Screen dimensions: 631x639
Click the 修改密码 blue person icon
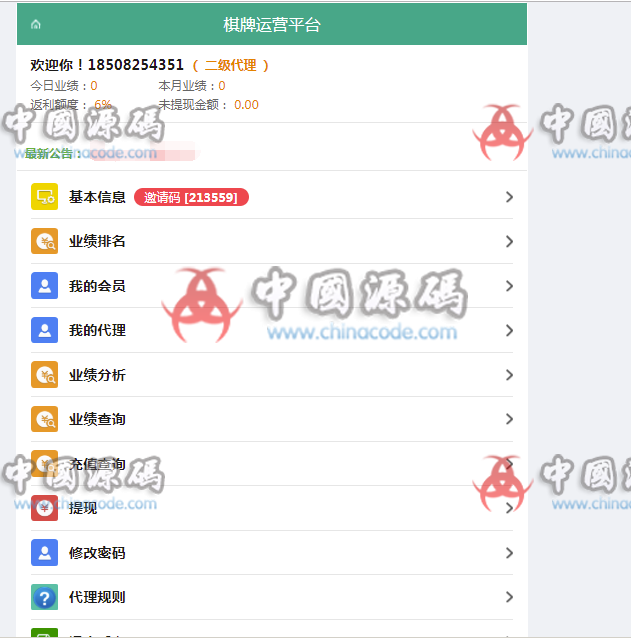[44, 553]
